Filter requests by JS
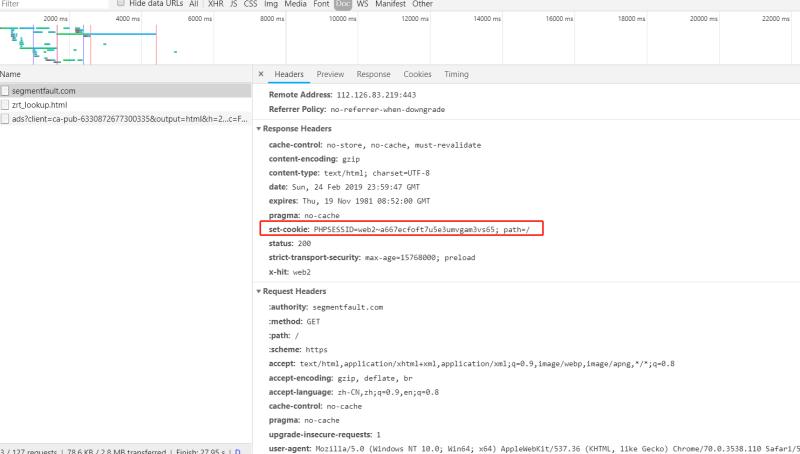 (x=234, y=4)
